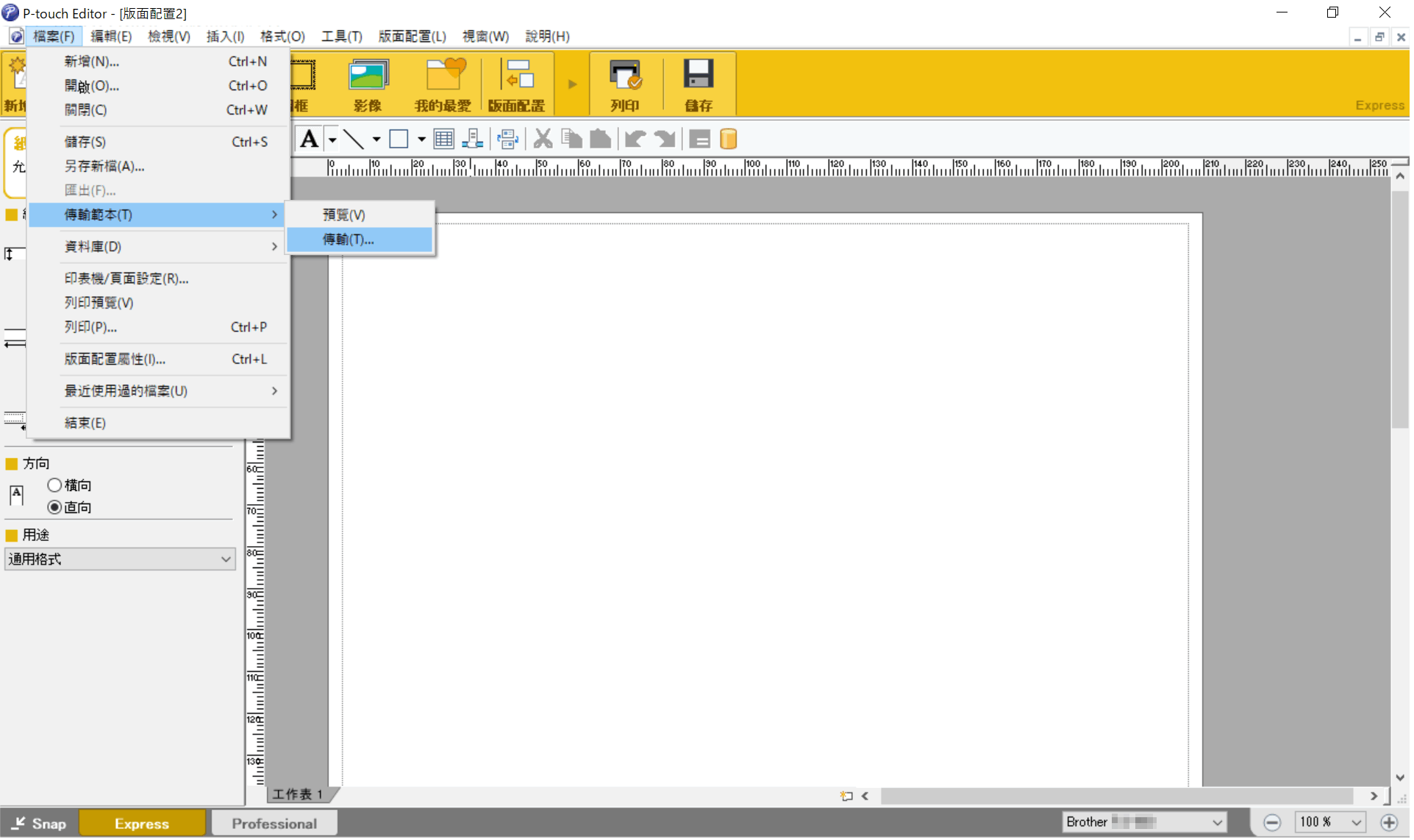
Task: Open the Text tool dropdown arrow
Action: click(333, 139)
